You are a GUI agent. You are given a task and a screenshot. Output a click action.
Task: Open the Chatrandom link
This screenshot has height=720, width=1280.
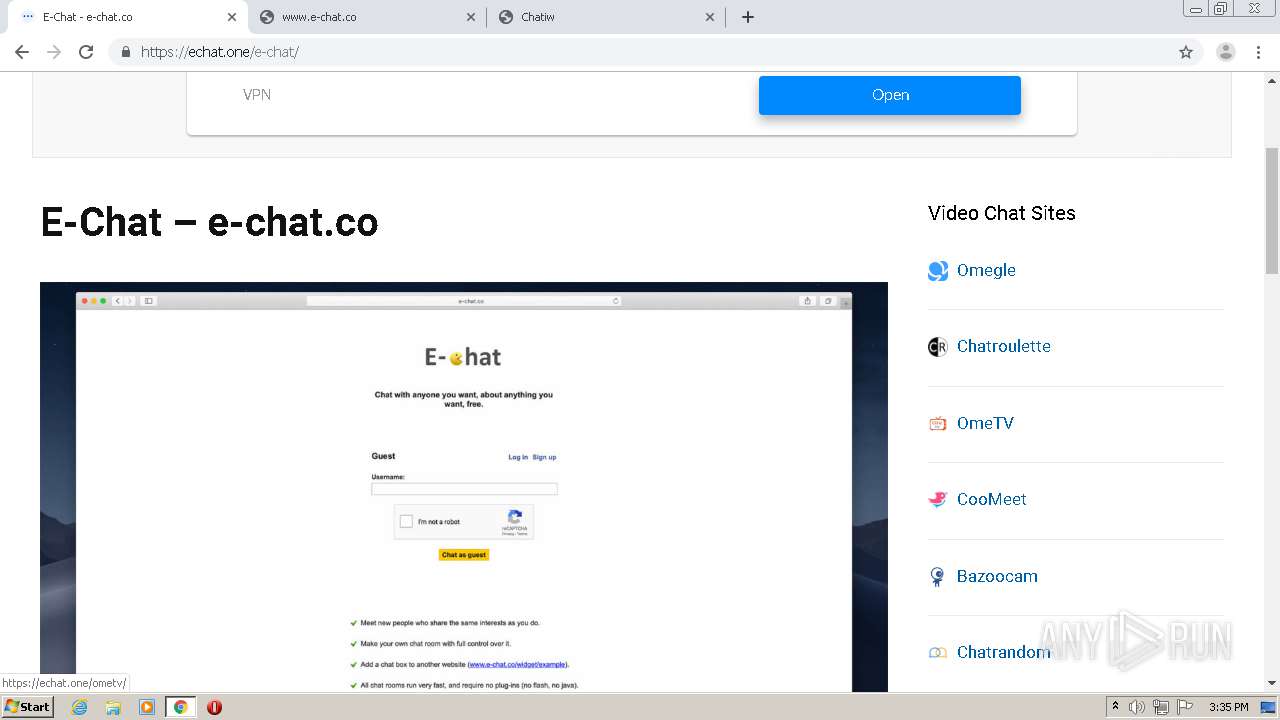coord(1004,652)
